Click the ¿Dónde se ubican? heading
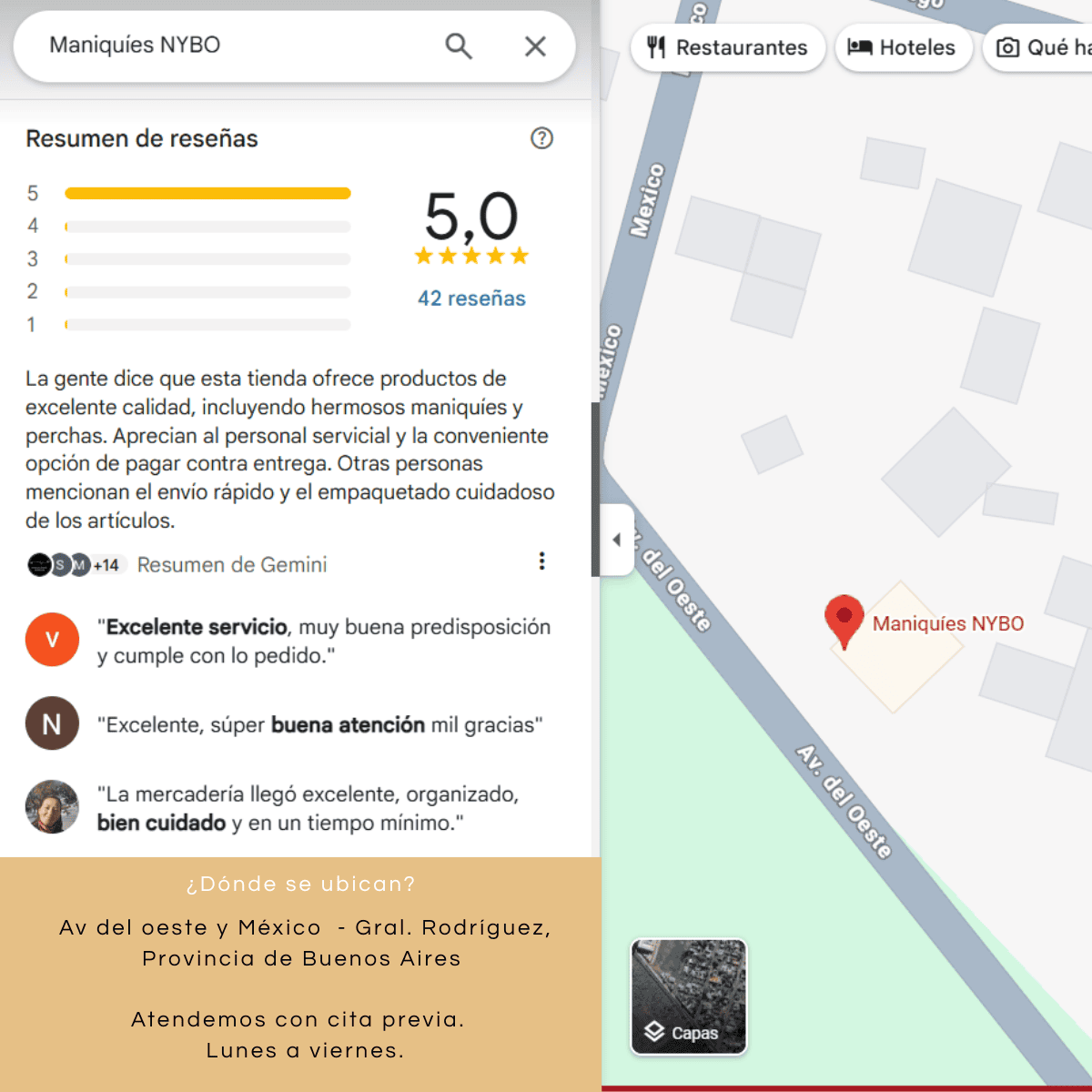This screenshot has width=1092, height=1092. pos(300,884)
